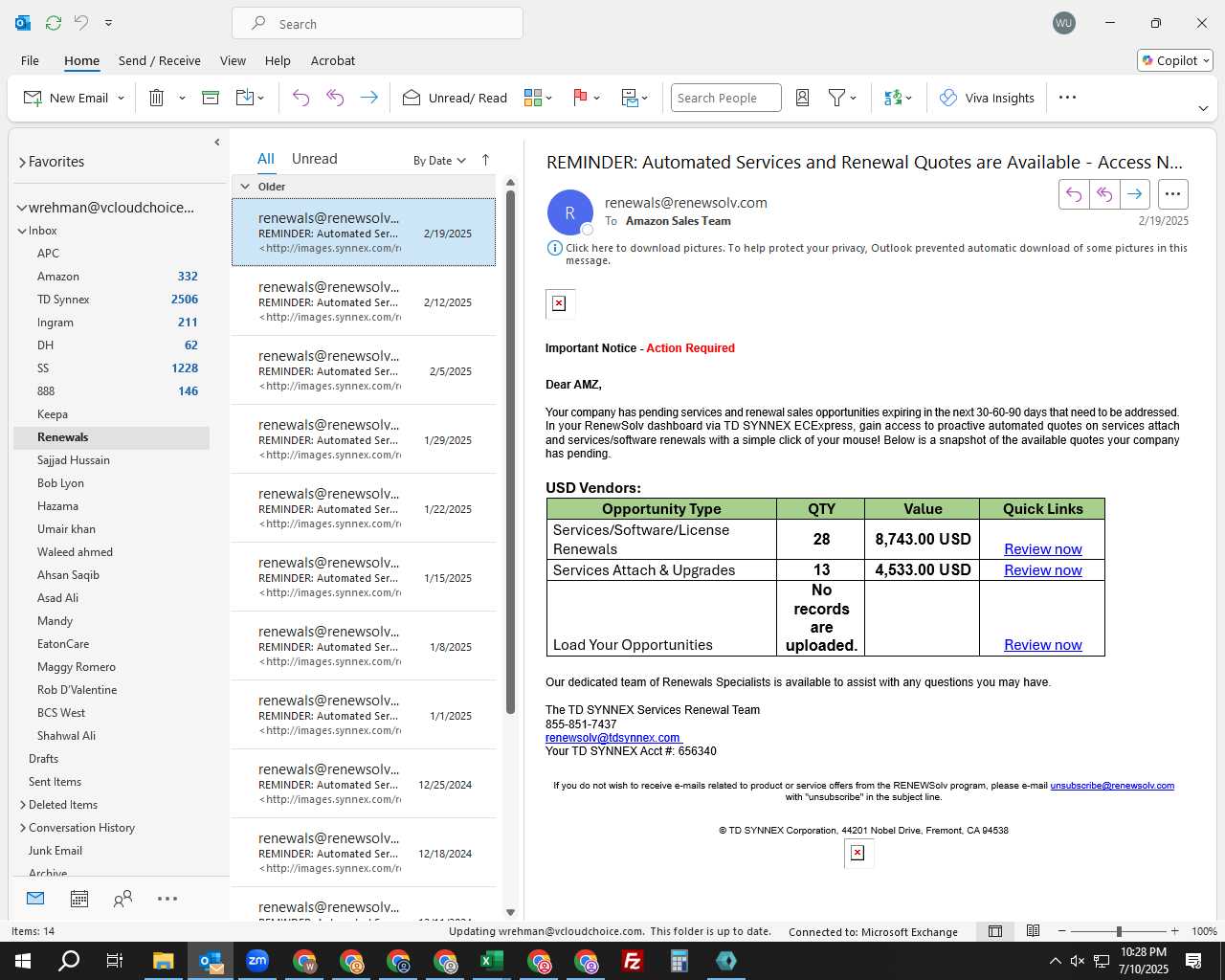Switch to Mail view icon
Image resolution: width=1225 pixels, height=980 pixels.
35,899
